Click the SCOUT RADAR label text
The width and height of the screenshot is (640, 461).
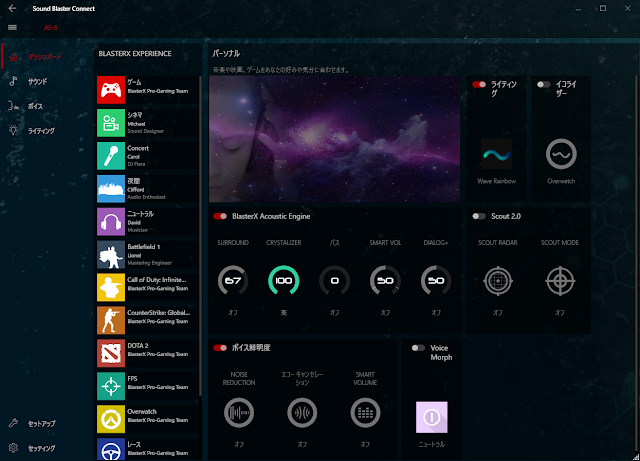click(x=498, y=243)
